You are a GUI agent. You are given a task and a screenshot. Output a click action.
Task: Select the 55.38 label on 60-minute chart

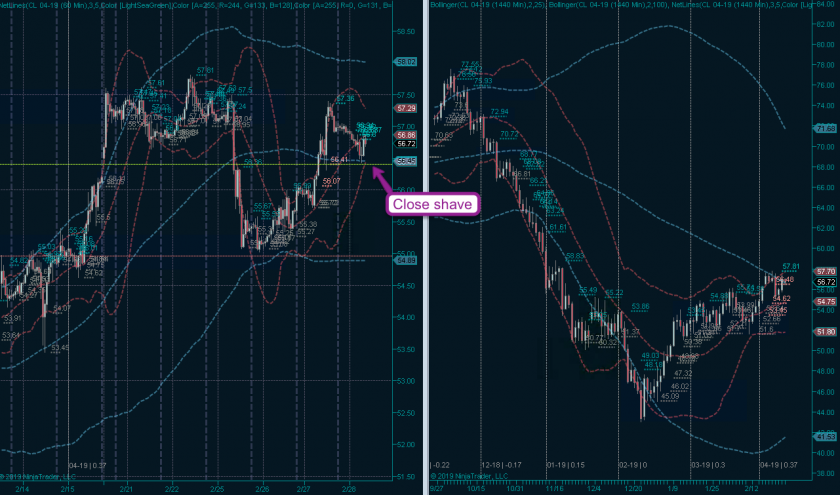(x=308, y=224)
